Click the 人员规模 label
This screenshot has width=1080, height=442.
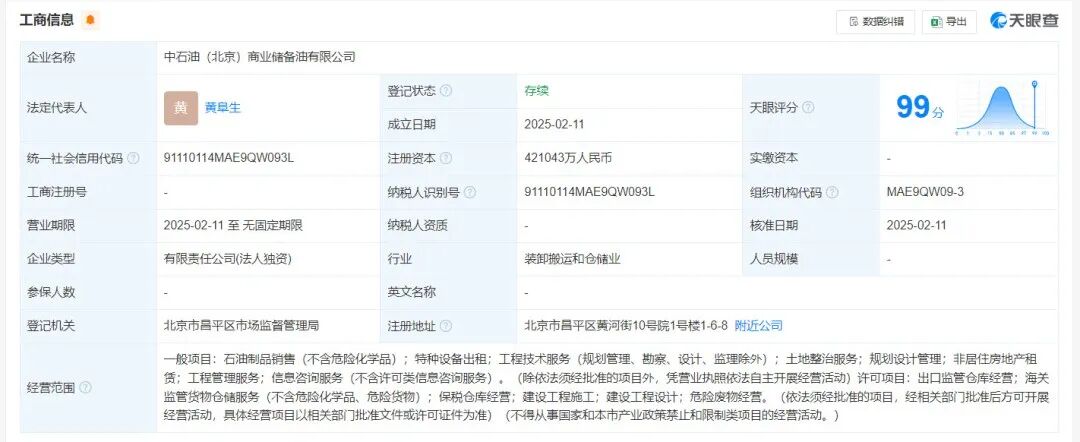coord(774,260)
